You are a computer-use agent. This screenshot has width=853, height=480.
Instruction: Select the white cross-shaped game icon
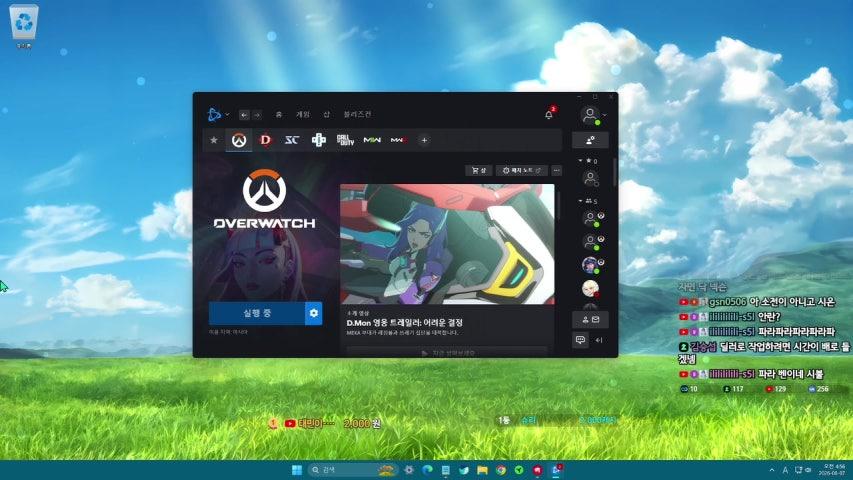(x=318, y=140)
